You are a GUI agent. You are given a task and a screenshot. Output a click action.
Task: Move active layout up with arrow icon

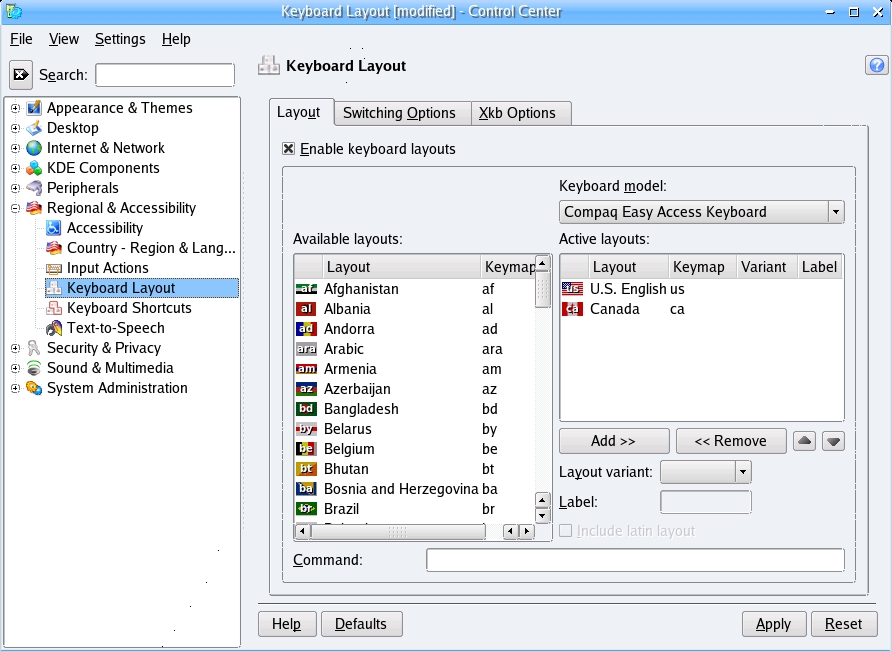click(804, 441)
